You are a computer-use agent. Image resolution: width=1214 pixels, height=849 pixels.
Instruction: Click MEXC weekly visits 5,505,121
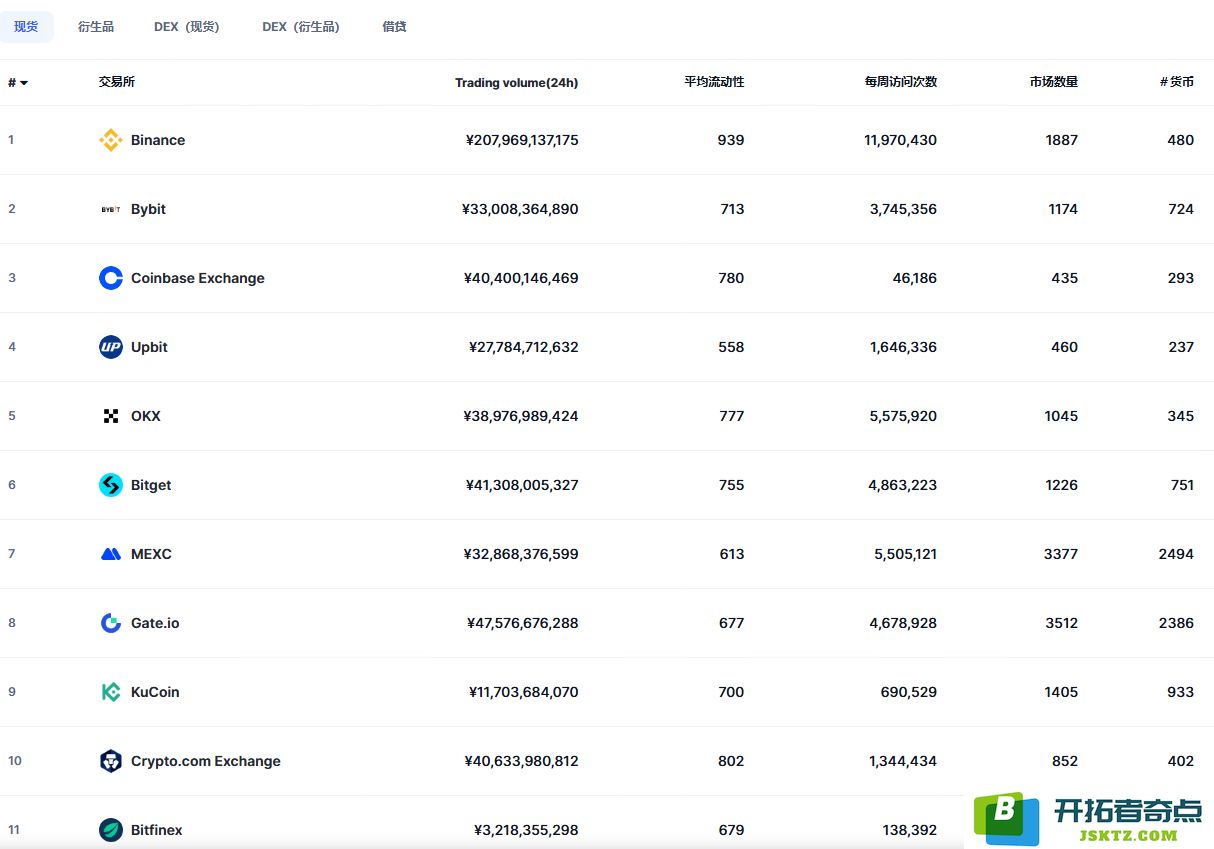click(x=904, y=554)
